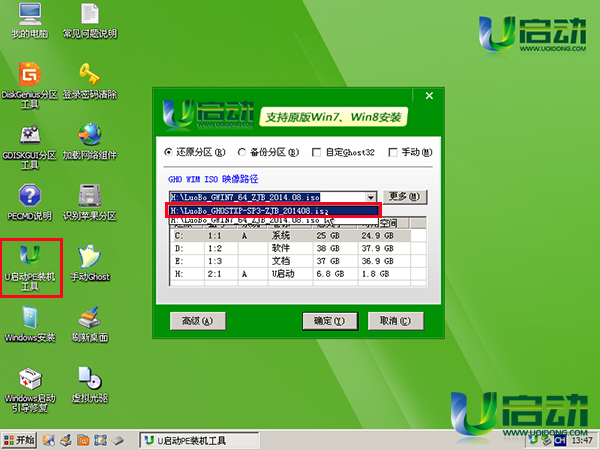Choose GHOSTXP-SP3 iso from dropdown list
This screenshot has height=450, width=600.
pyautogui.click(x=273, y=211)
